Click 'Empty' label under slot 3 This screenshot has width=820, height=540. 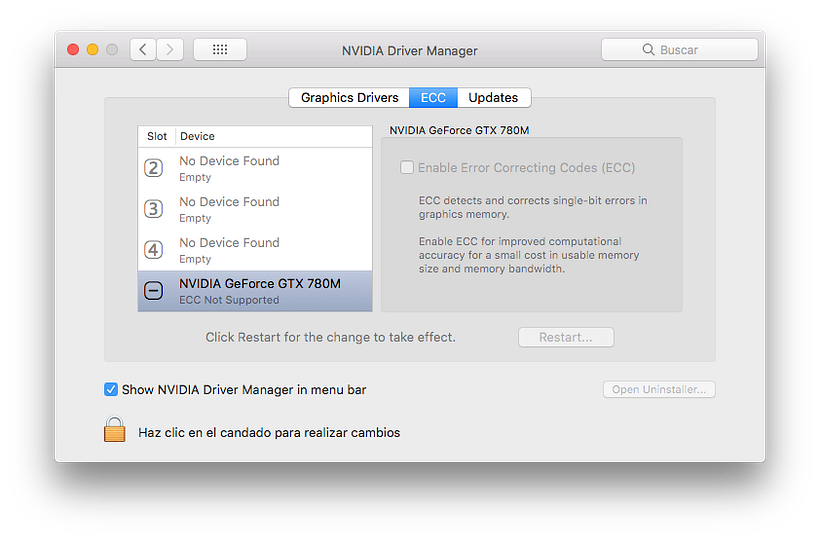[x=195, y=218]
